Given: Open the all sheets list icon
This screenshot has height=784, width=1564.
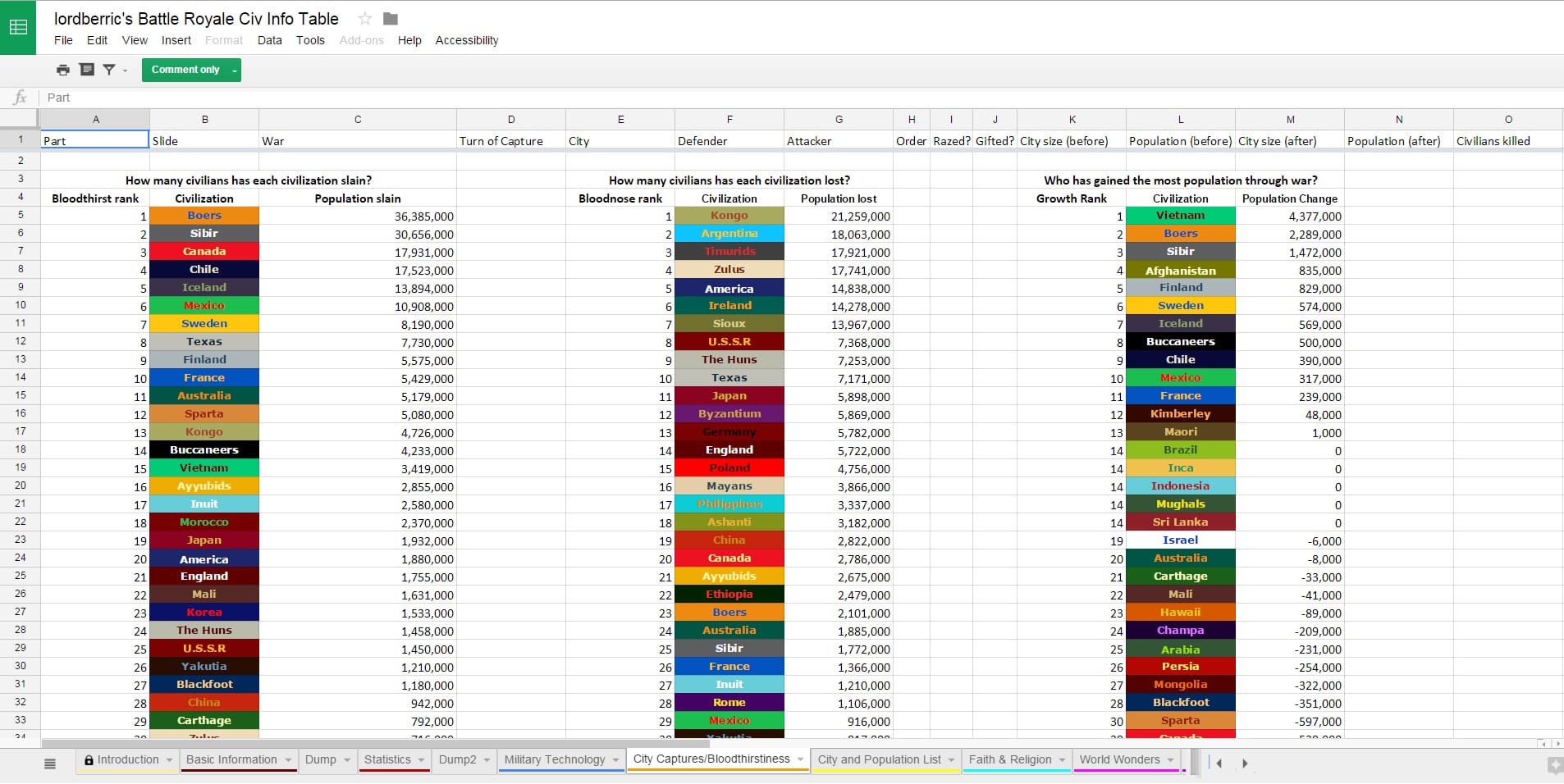Looking at the screenshot, I should (50, 763).
